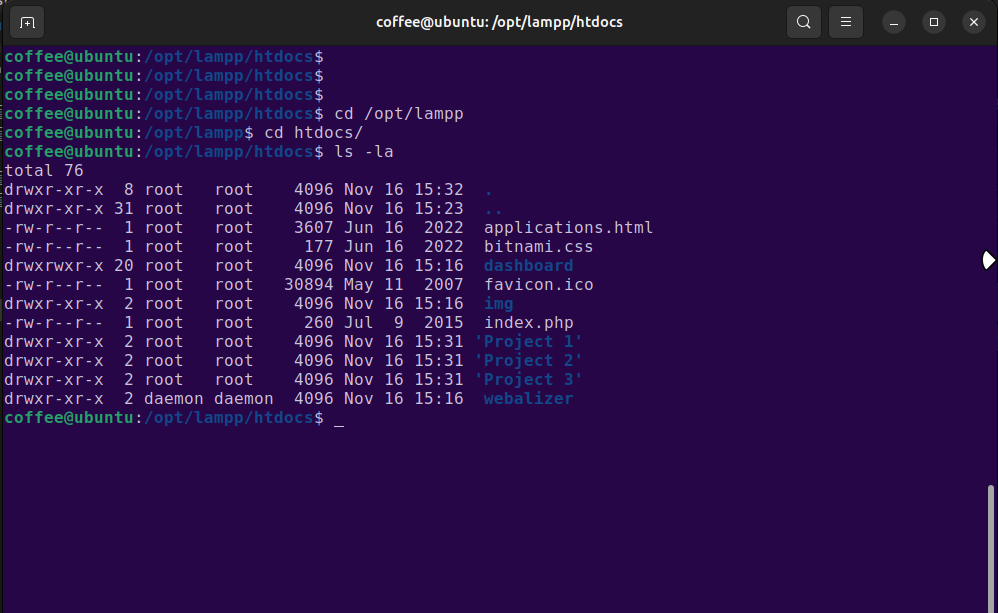The width and height of the screenshot is (998, 613).
Task: Open the terminal search icon
Action: tap(803, 21)
